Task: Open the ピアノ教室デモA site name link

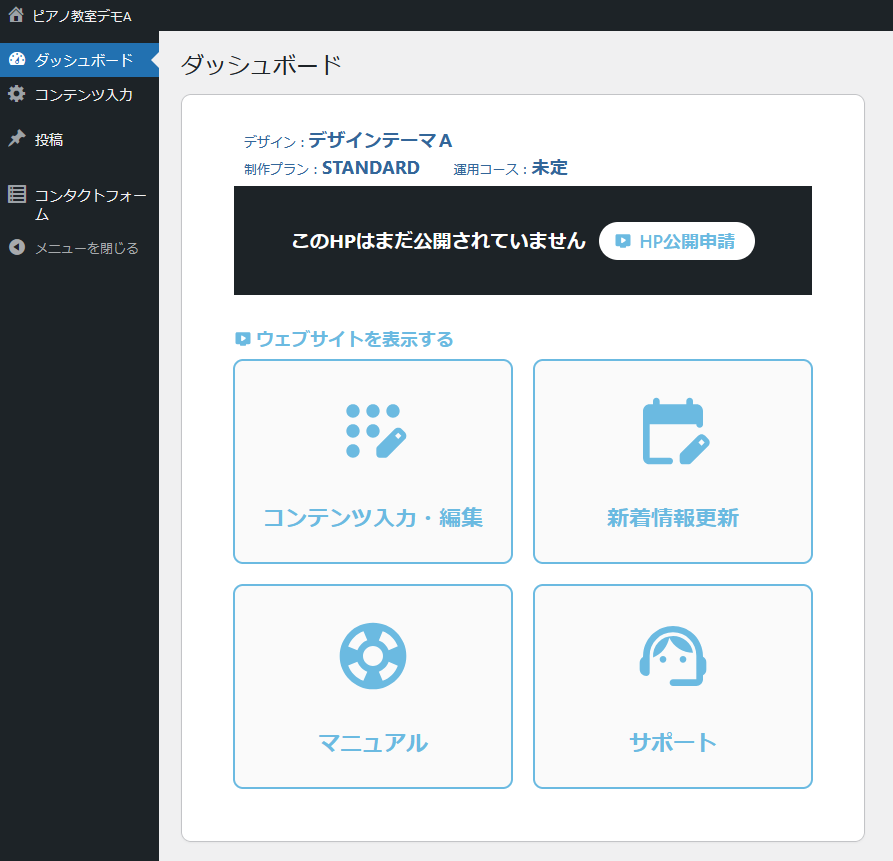Action: coord(82,16)
